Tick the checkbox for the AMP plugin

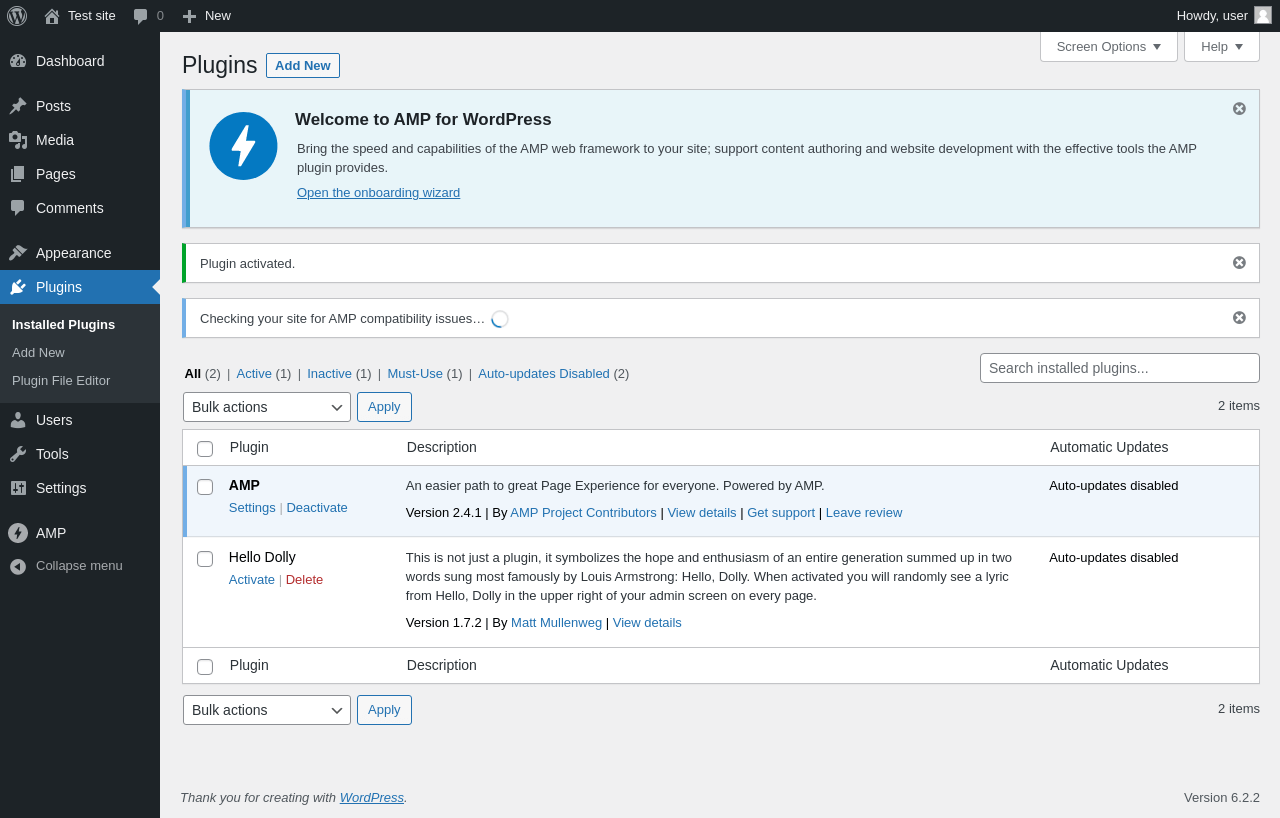[x=205, y=487]
